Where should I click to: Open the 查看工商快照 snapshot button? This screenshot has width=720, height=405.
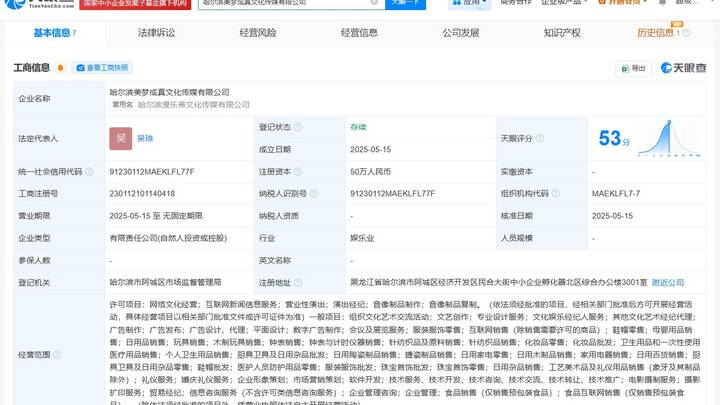point(102,68)
